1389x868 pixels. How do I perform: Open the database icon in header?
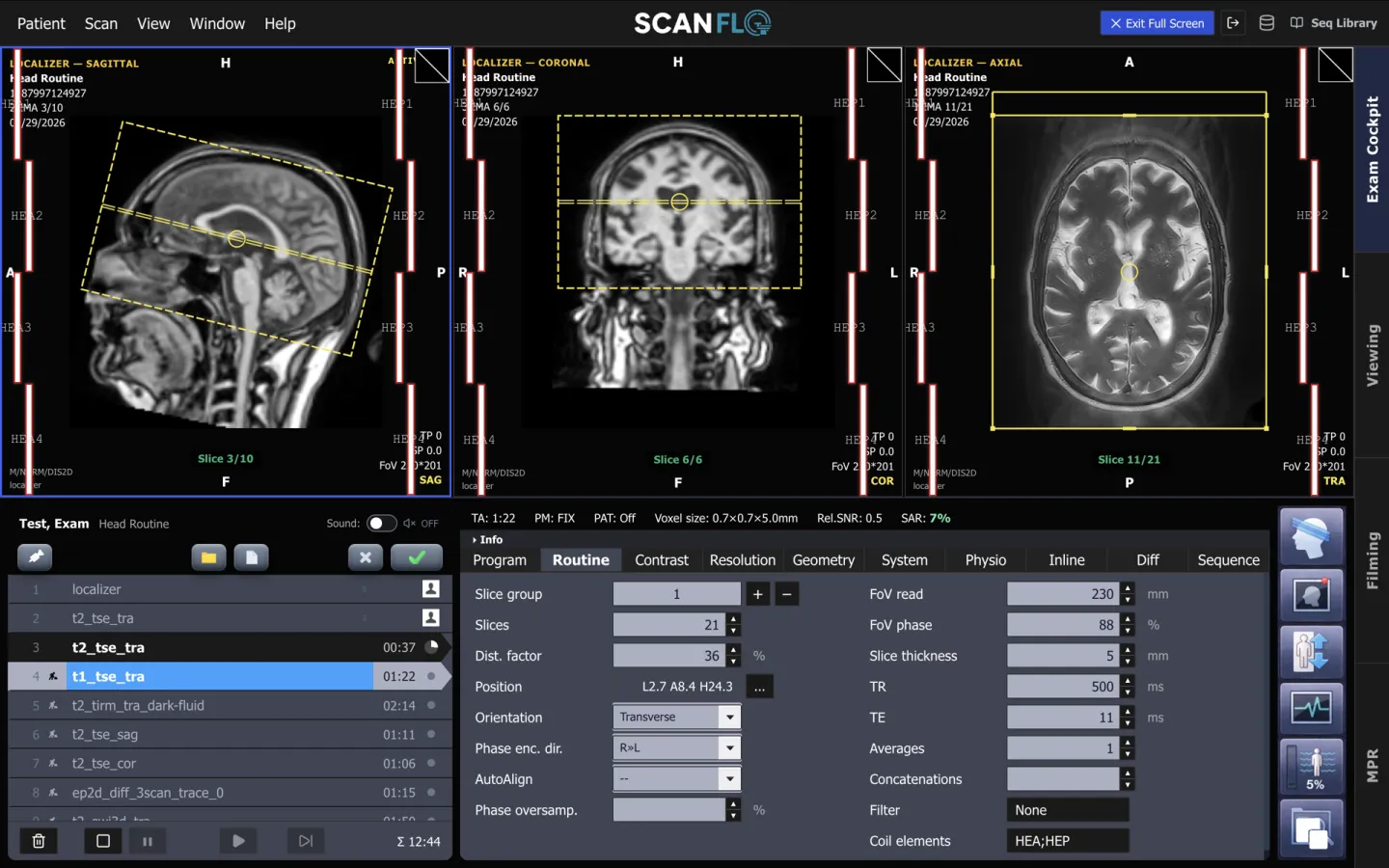[1266, 23]
